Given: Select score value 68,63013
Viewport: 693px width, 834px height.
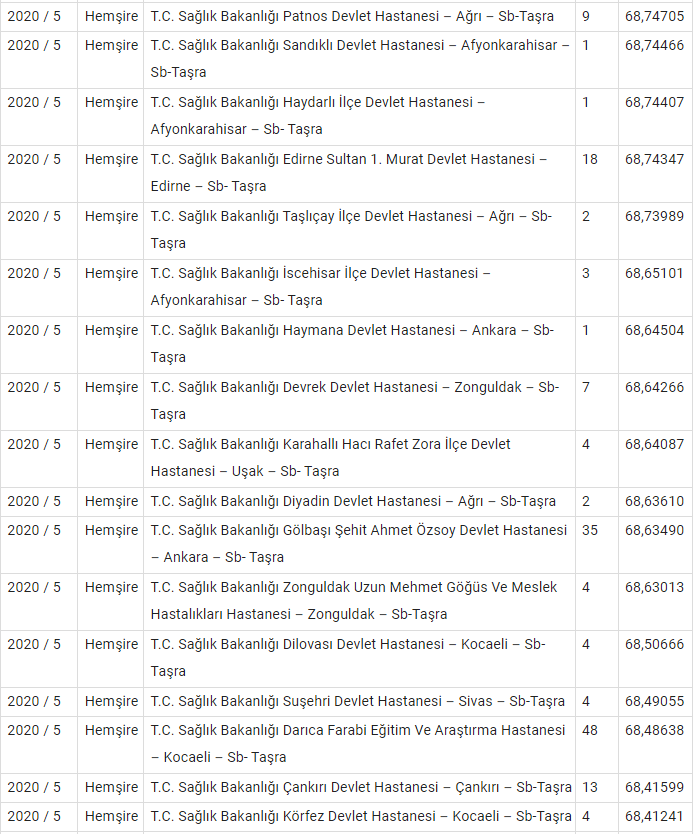Looking at the screenshot, I should (x=654, y=587).
